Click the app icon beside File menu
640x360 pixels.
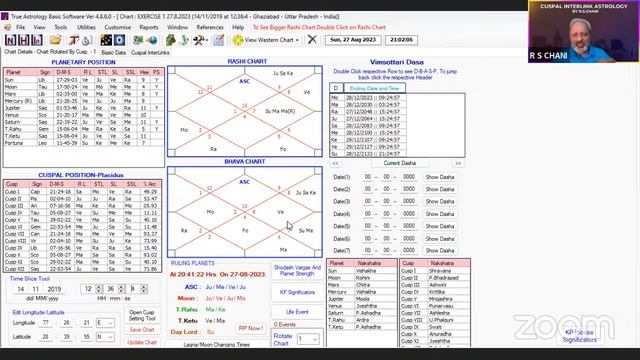[7, 27]
